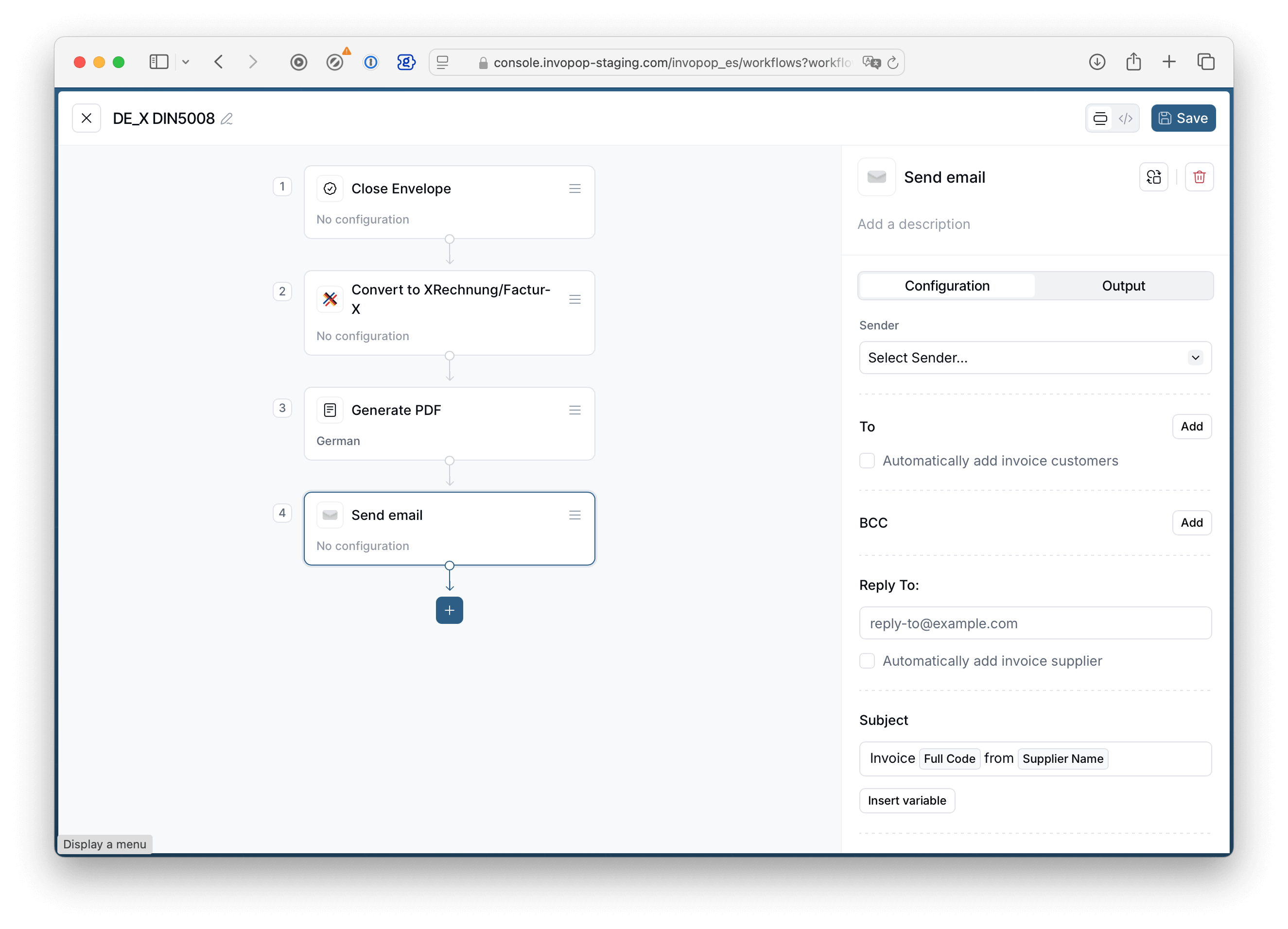Open Close Envelope step menu handle

(x=574, y=189)
